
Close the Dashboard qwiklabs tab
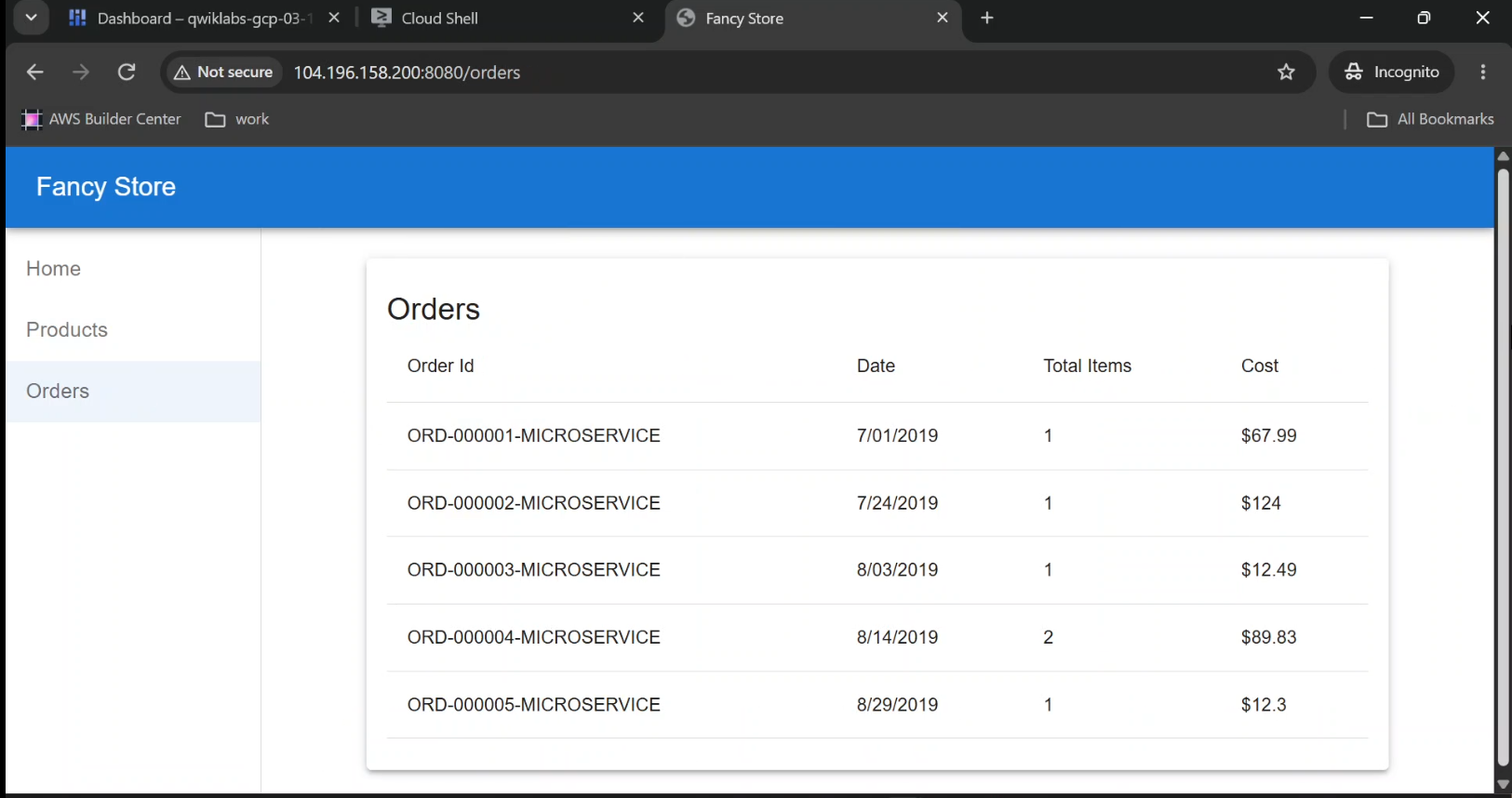pos(334,18)
